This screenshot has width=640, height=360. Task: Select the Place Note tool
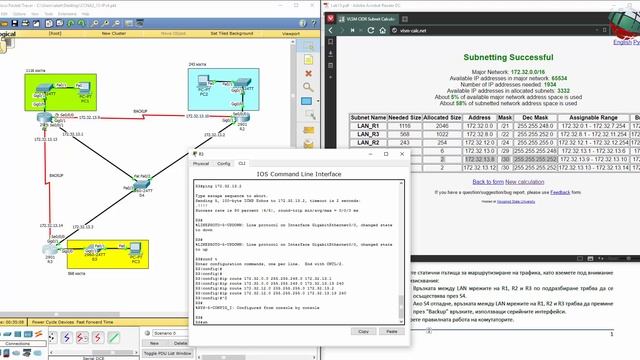tap(309, 60)
